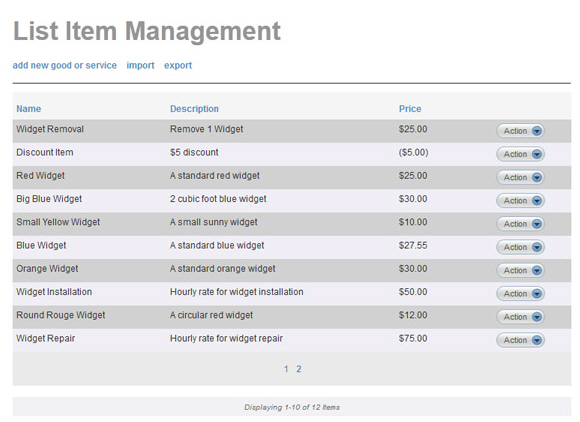This screenshot has width=580, height=422.
Task: Click 'A small sunny widget' description
Action: (214, 222)
